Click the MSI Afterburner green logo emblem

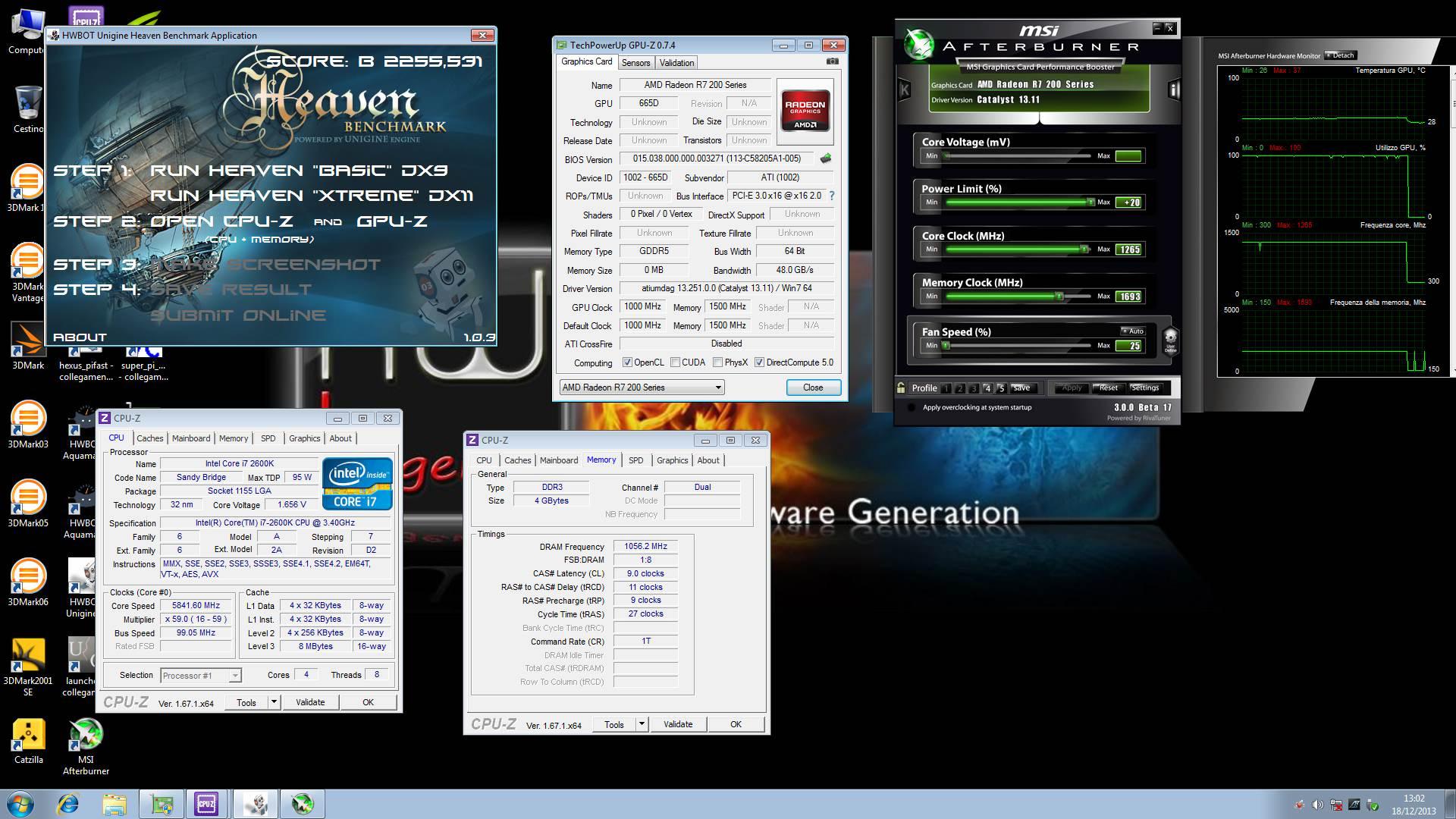click(x=919, y=44)
